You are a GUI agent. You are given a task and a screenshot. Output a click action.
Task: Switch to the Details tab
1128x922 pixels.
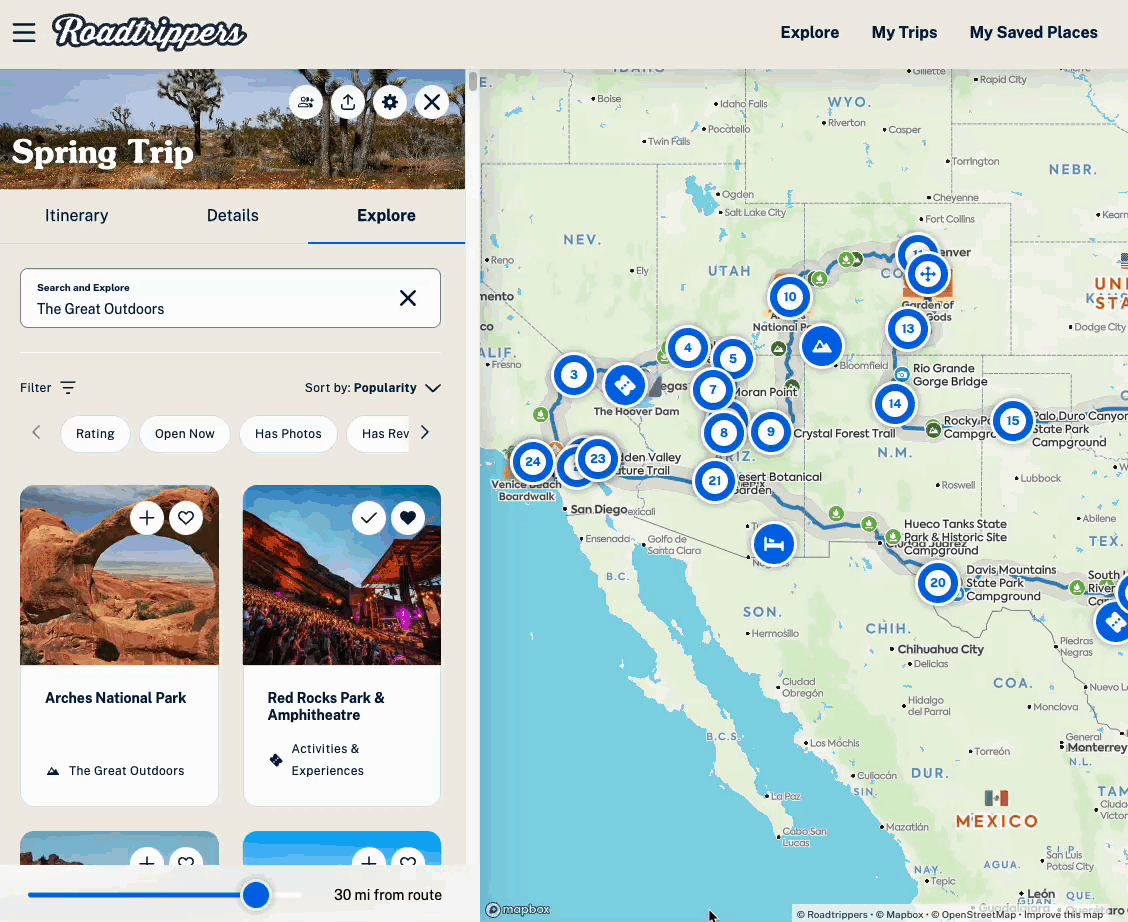point(232,216)
